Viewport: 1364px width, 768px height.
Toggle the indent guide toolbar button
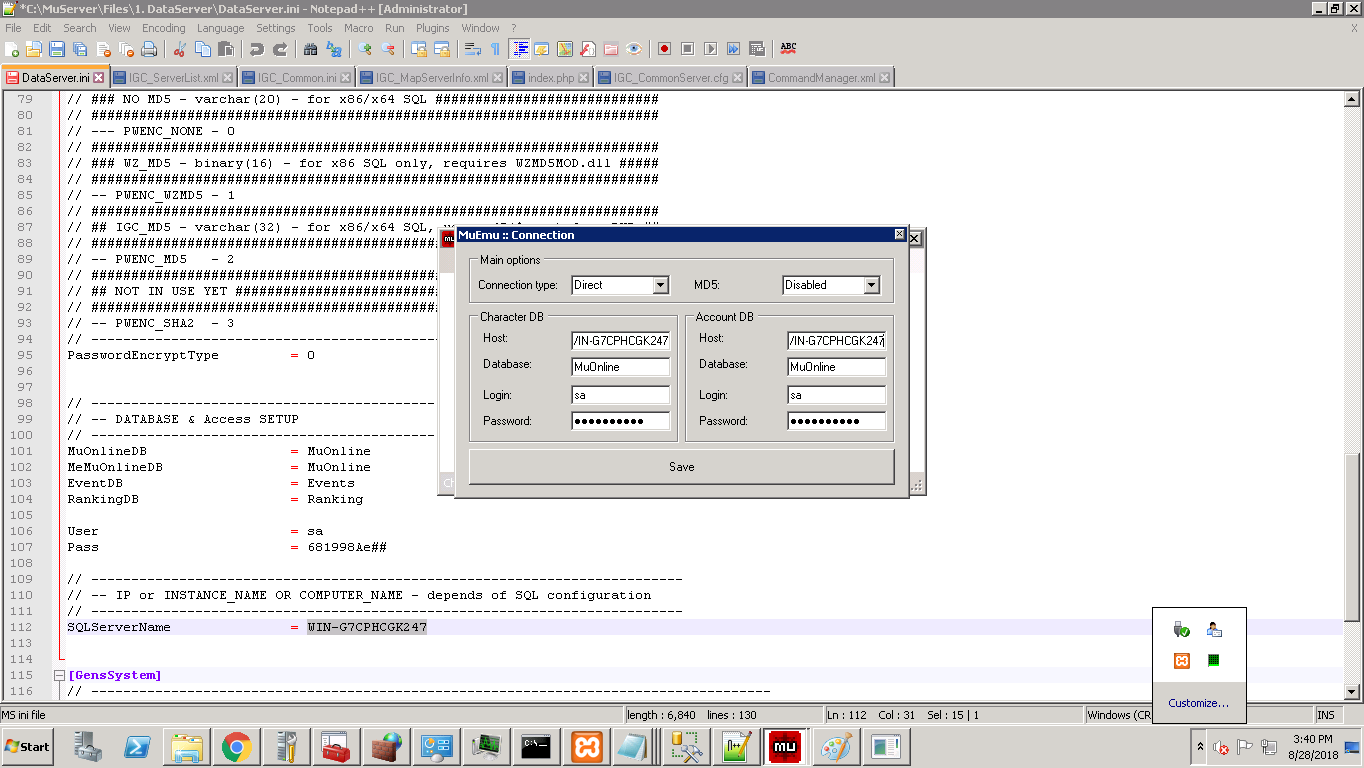click(x=519, y=49)
